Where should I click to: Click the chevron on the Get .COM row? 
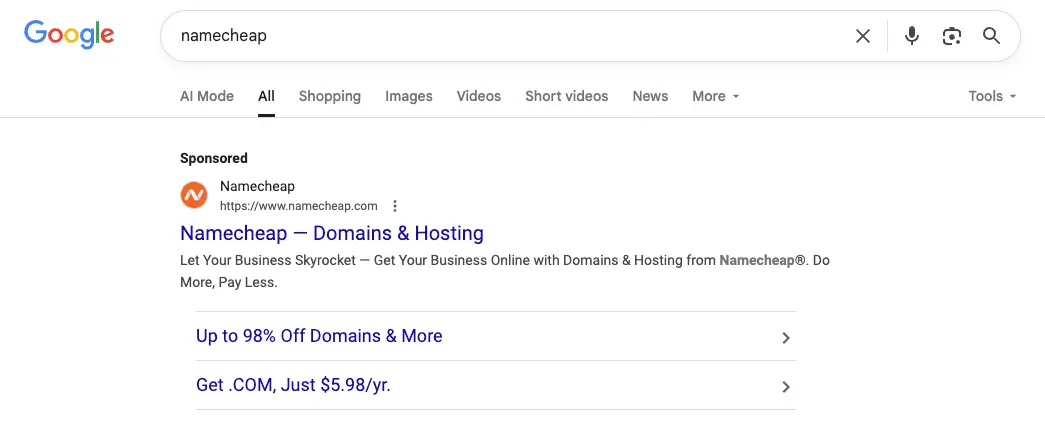(x=786, y=387)
